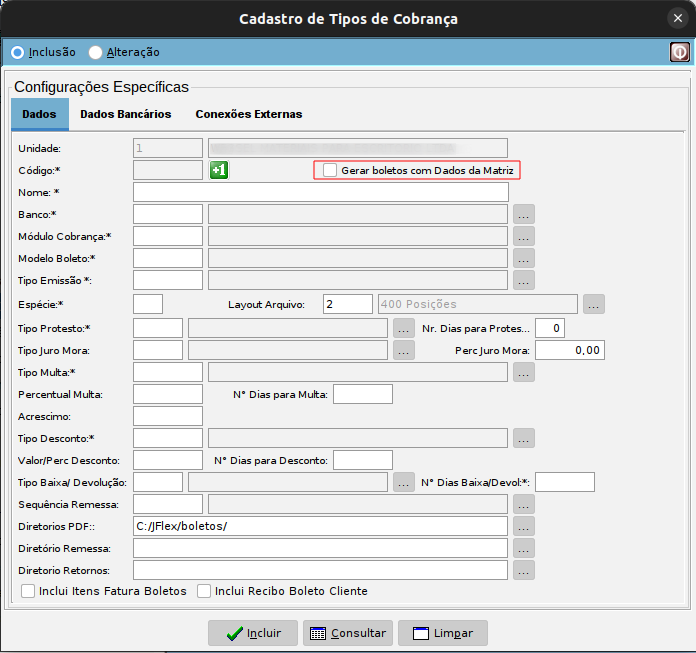Click the Consultar button
Screen dimensions: 696x653
345,633
